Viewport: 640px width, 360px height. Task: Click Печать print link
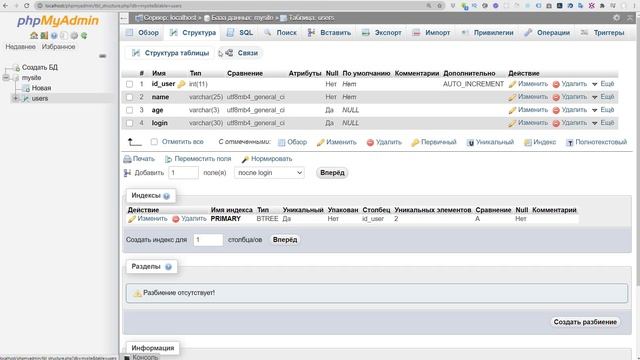(x=139, y=159)
